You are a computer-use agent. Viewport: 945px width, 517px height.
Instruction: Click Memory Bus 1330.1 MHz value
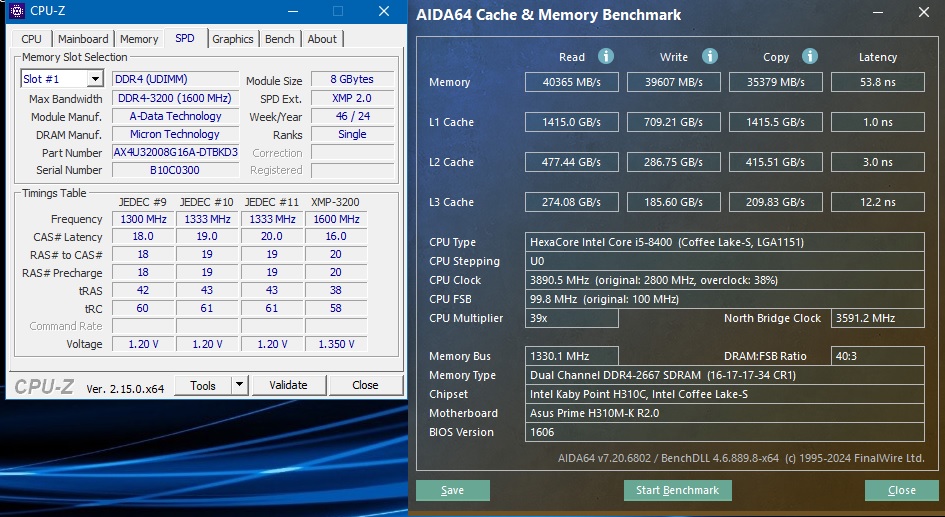pos(571,356)
